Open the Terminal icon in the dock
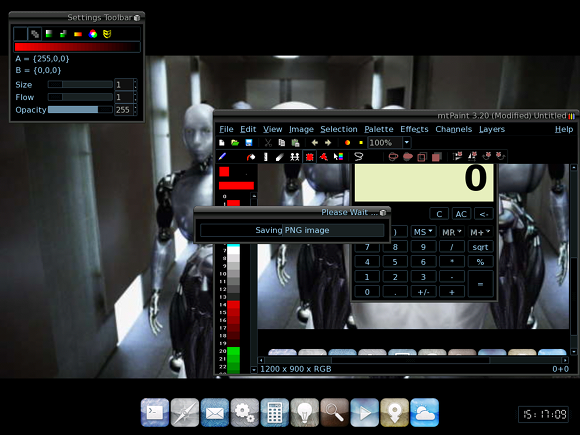Screen dimensions: 580x435 155,412
